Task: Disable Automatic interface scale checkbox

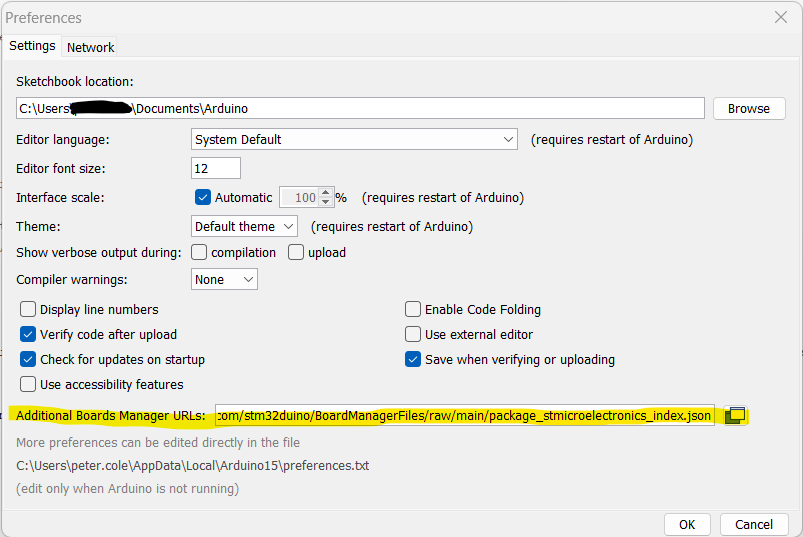Action: pos(203,198)
